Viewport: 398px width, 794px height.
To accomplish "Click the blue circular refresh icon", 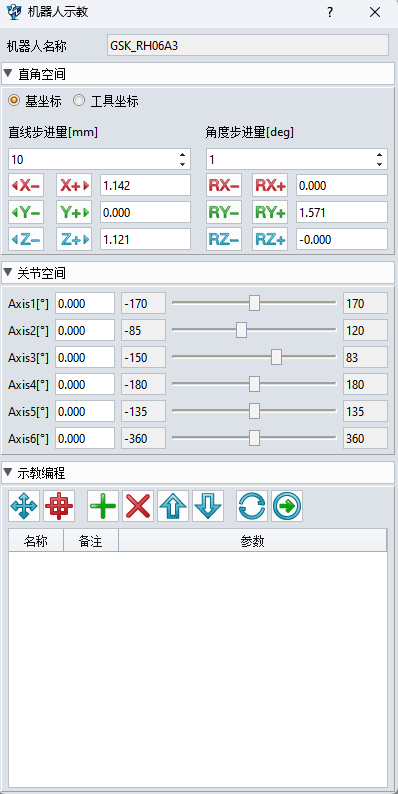I will (x=252, y=506).
